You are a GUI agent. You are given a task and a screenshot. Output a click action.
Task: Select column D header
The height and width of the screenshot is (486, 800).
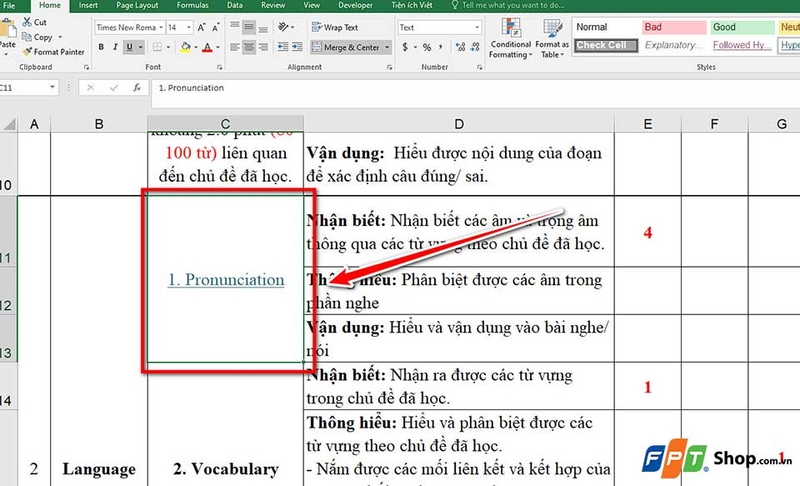[459, 124]
